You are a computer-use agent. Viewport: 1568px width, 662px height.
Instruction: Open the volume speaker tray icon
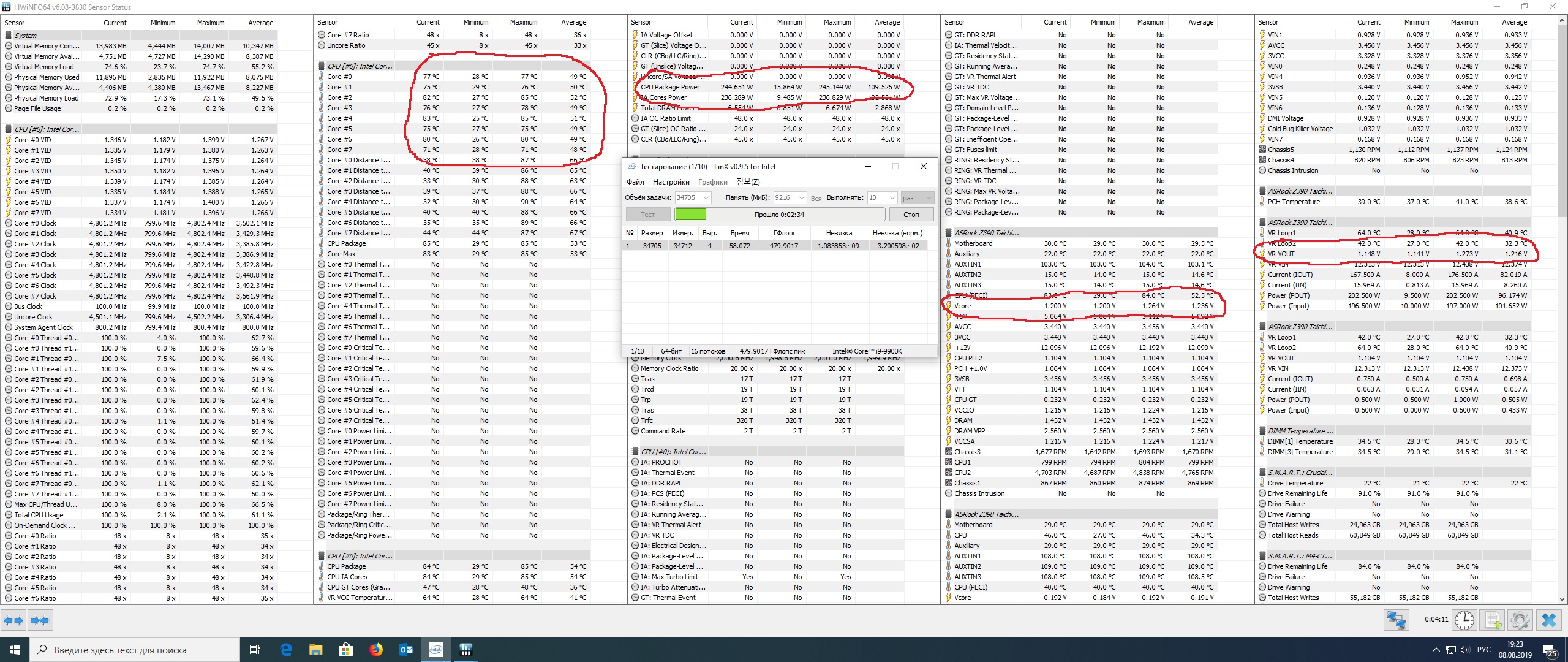click(x=1465, y=650)
